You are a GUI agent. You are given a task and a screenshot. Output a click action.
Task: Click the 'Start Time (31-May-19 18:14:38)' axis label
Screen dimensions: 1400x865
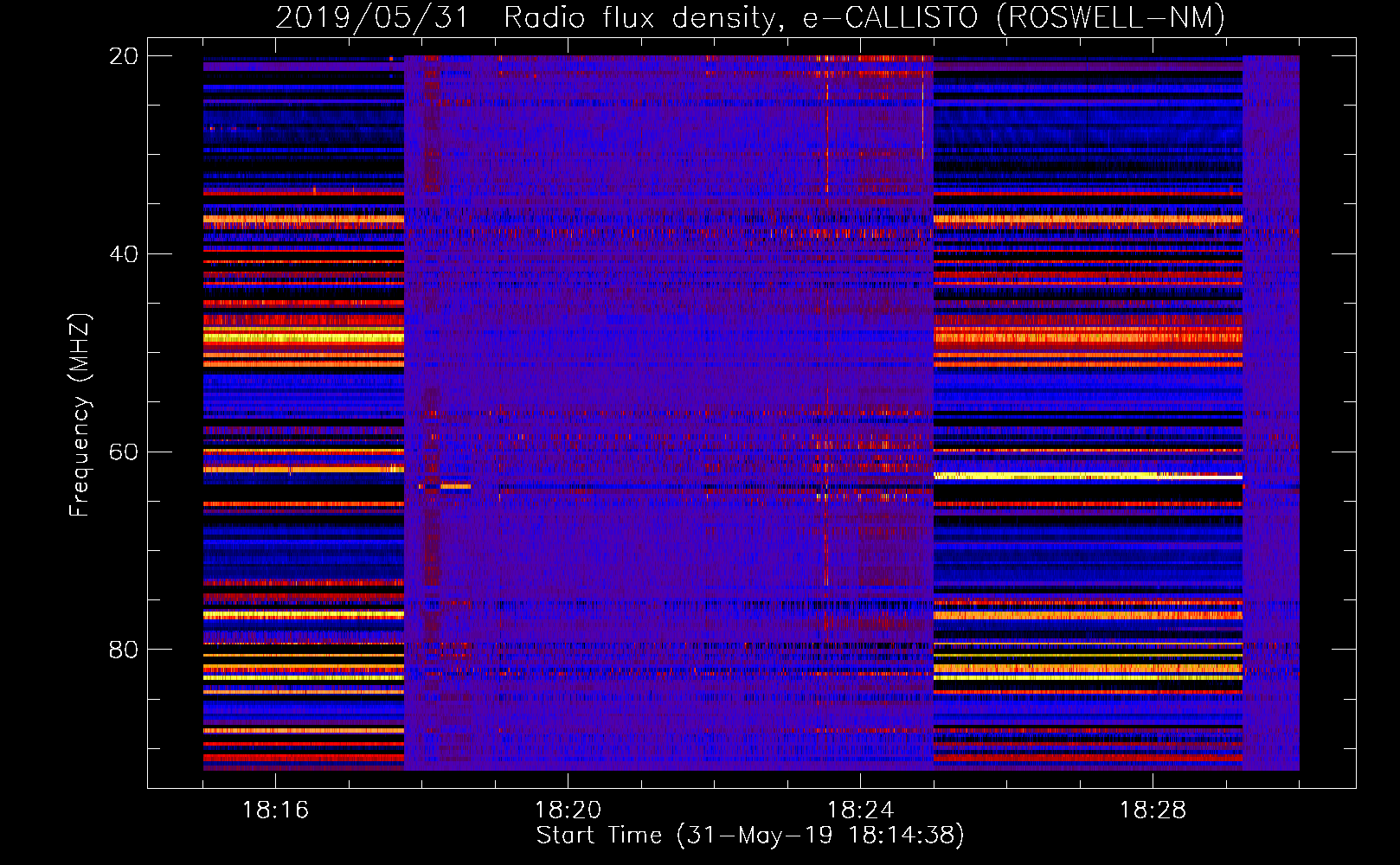coord(750,836)
